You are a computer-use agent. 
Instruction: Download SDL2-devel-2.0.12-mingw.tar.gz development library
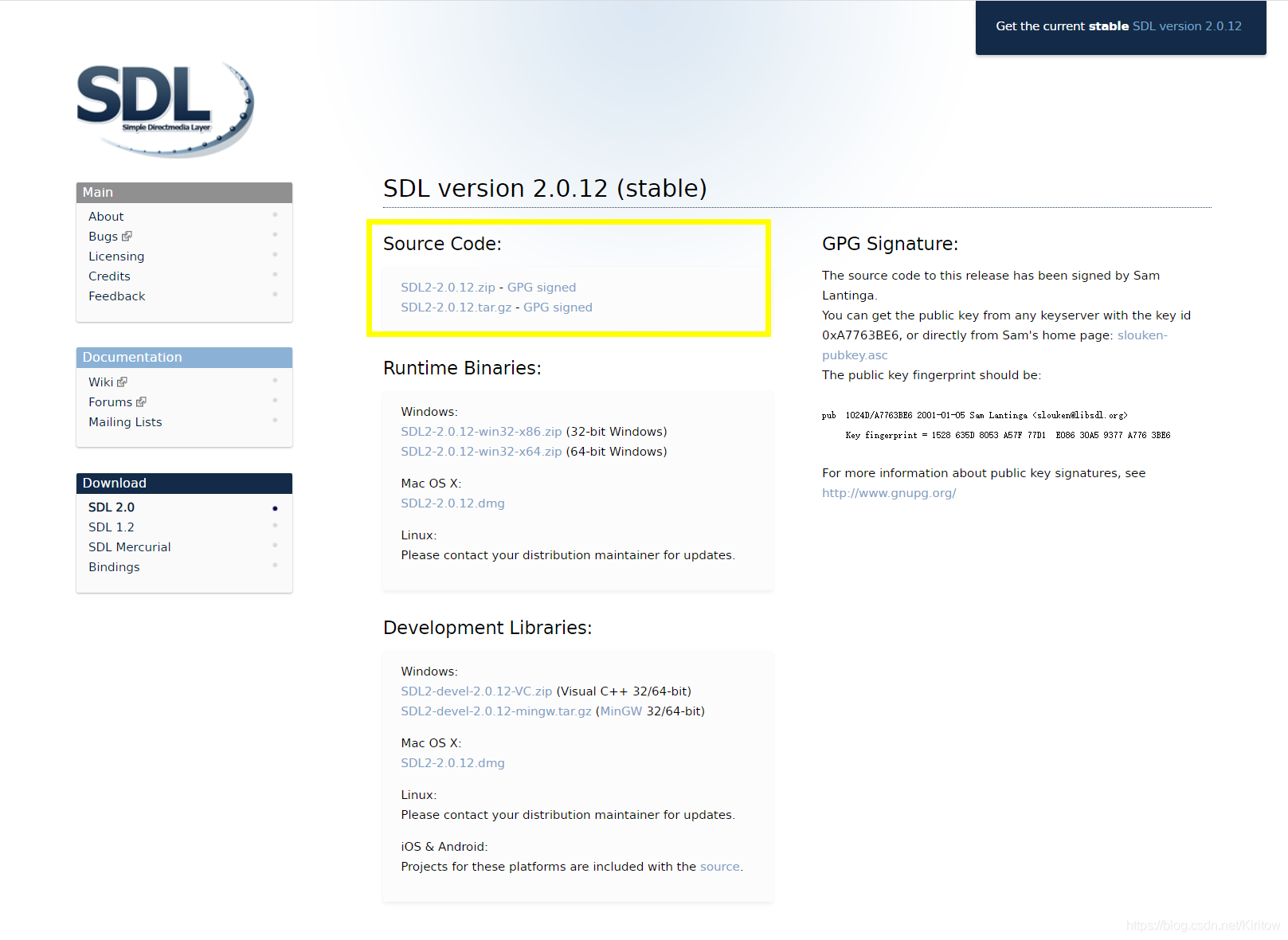496,711
